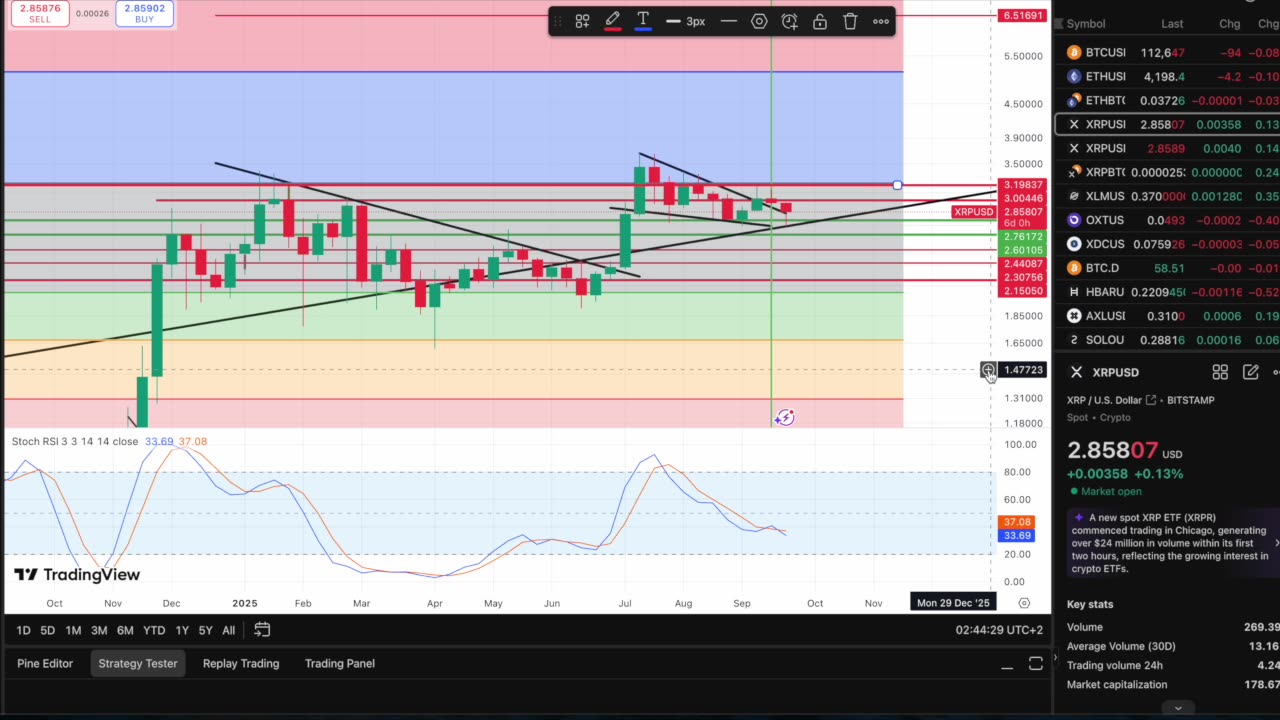Click the Mon 29 Dec '25 date label
1280x720 pixels.
coord(953,603)
